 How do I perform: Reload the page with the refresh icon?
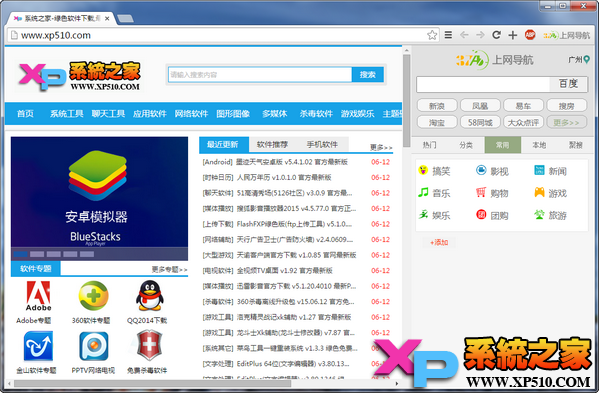pyautogui.click(x=496, y=35)
